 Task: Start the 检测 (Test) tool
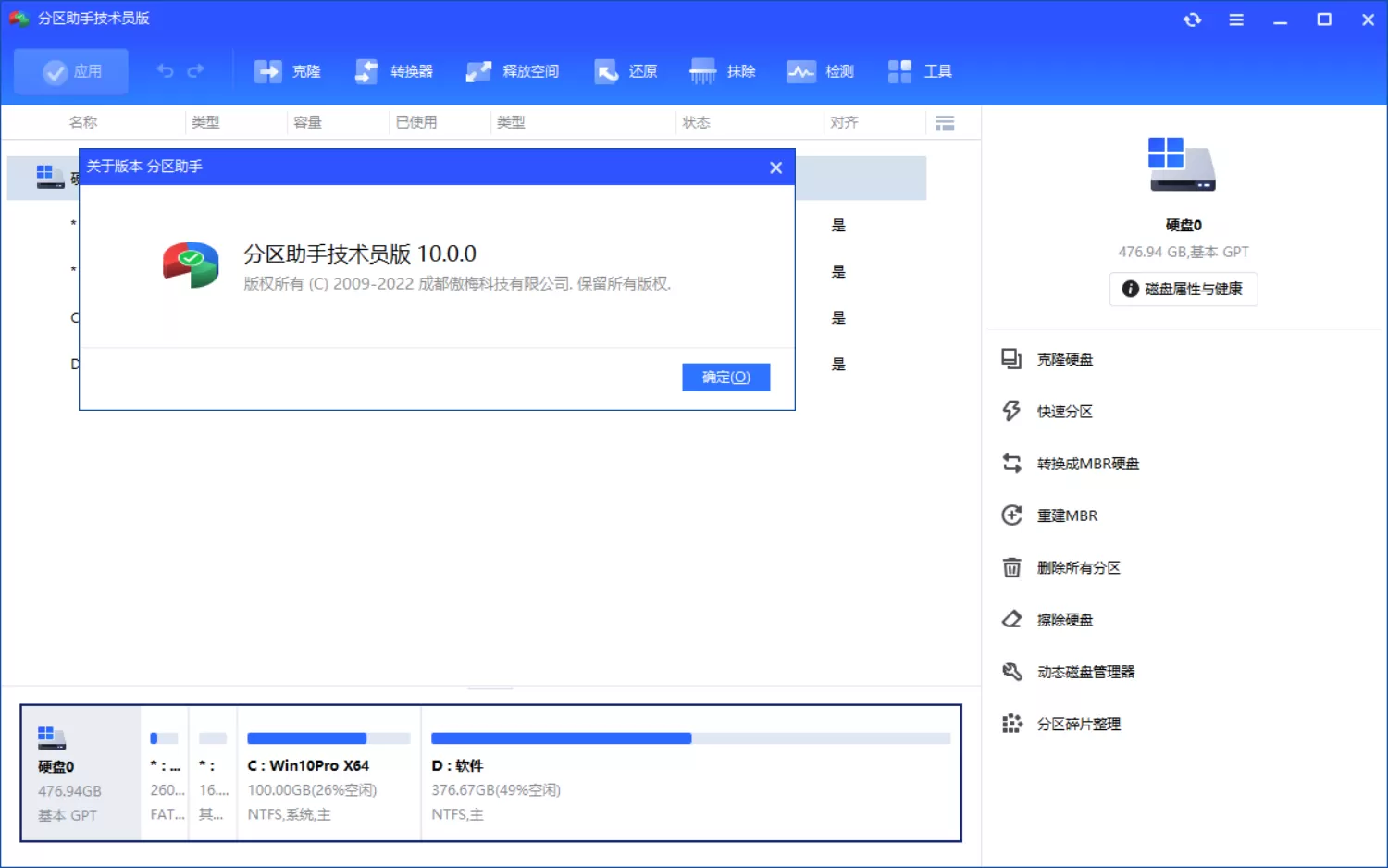821,70
